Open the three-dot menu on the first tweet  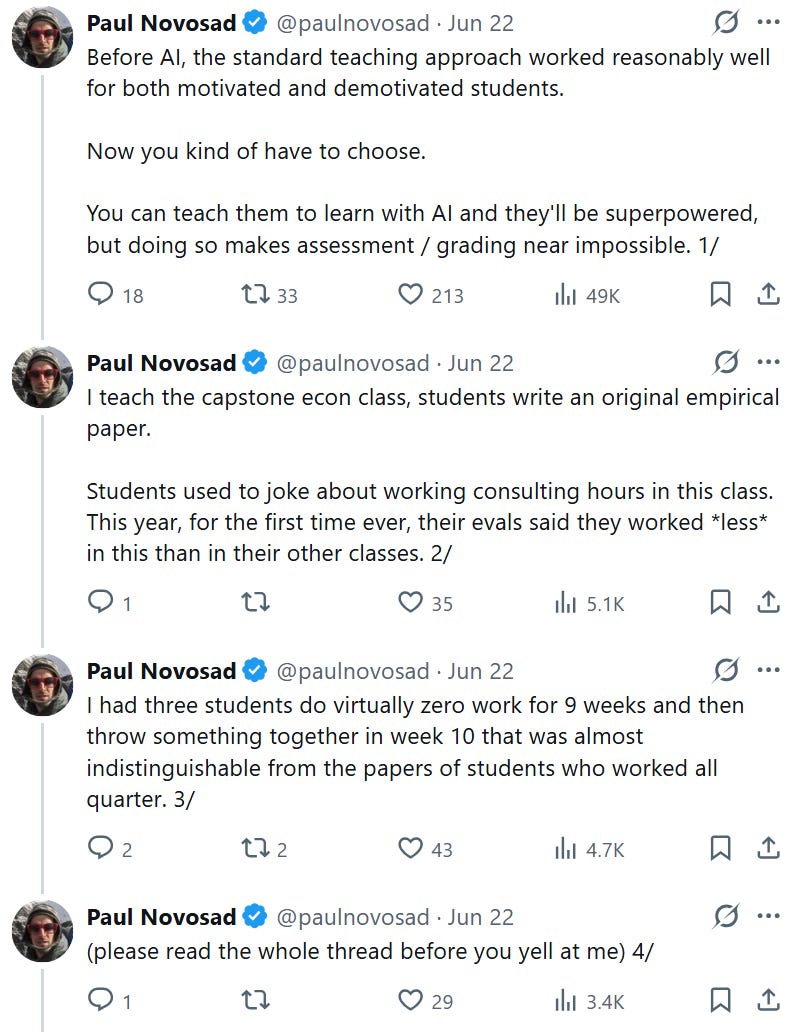768,22
